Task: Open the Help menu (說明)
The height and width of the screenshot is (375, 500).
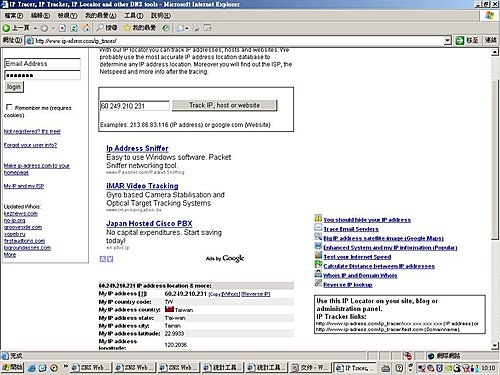Action: click(161, 16)
